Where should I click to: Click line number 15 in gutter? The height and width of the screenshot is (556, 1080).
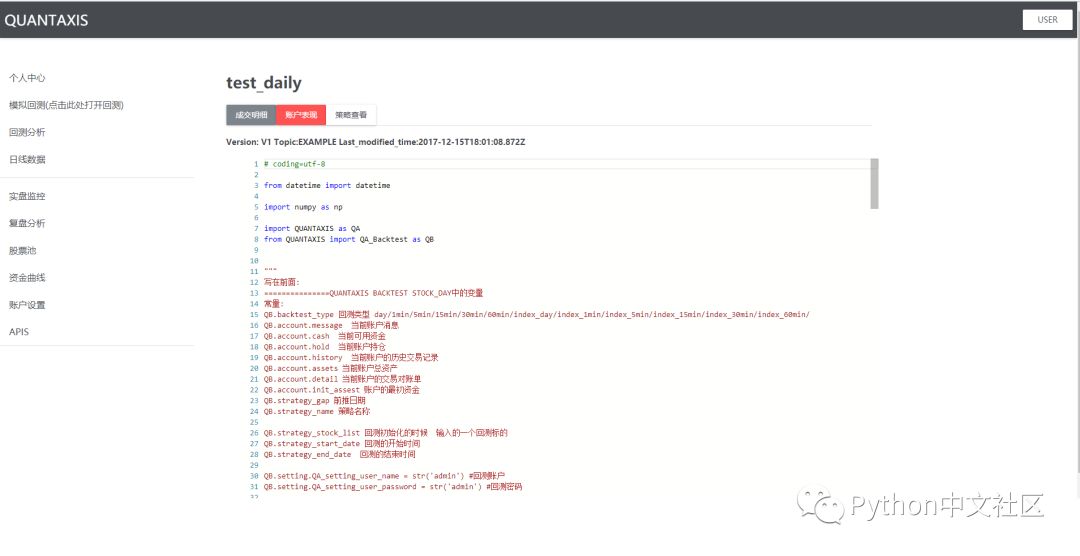point(254,314)
